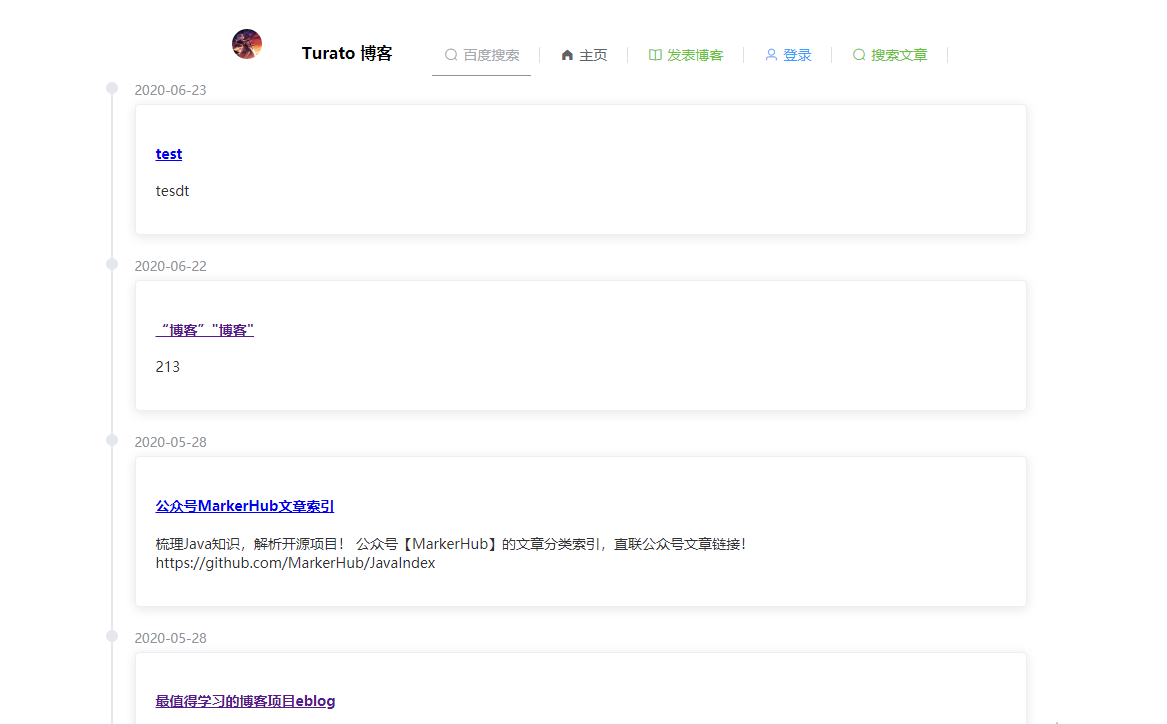
Task: Click the magnifier icon in 百度搜索 field
Action: click(x=451, y=55)
